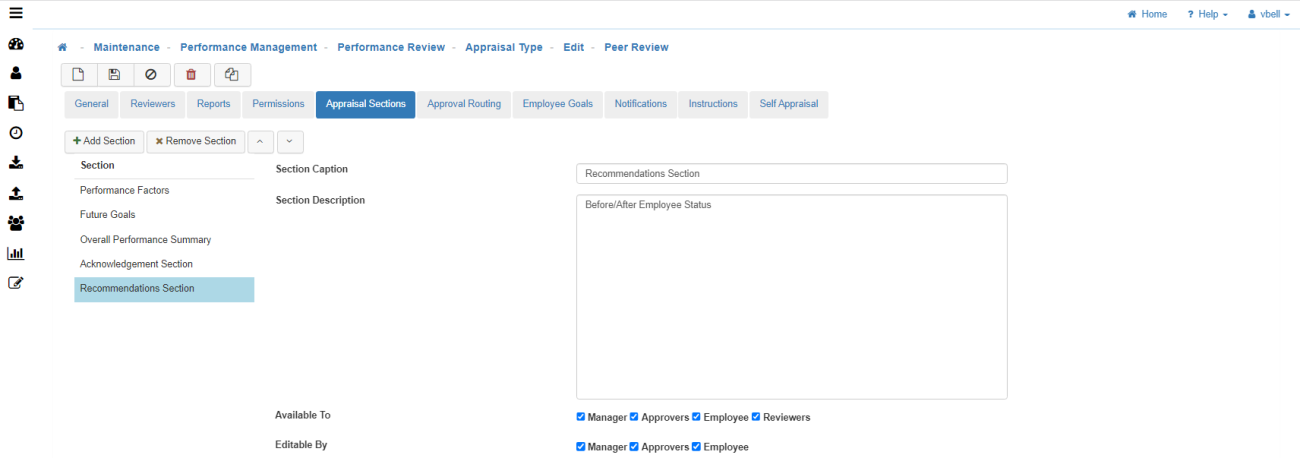
Task: Save using the floppy disk icon
Action: [x=114, y=75]
